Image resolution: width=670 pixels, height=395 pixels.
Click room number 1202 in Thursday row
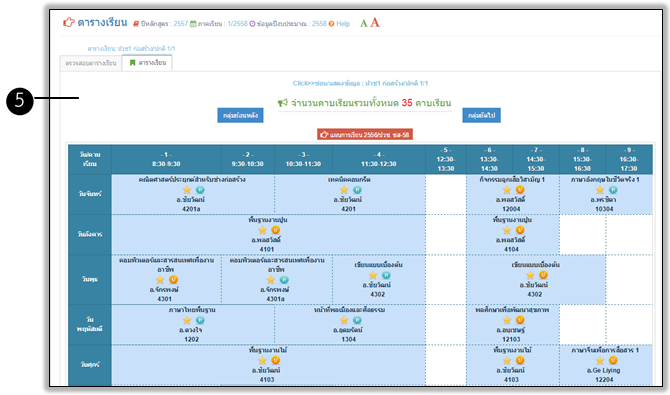click(191, 339)
